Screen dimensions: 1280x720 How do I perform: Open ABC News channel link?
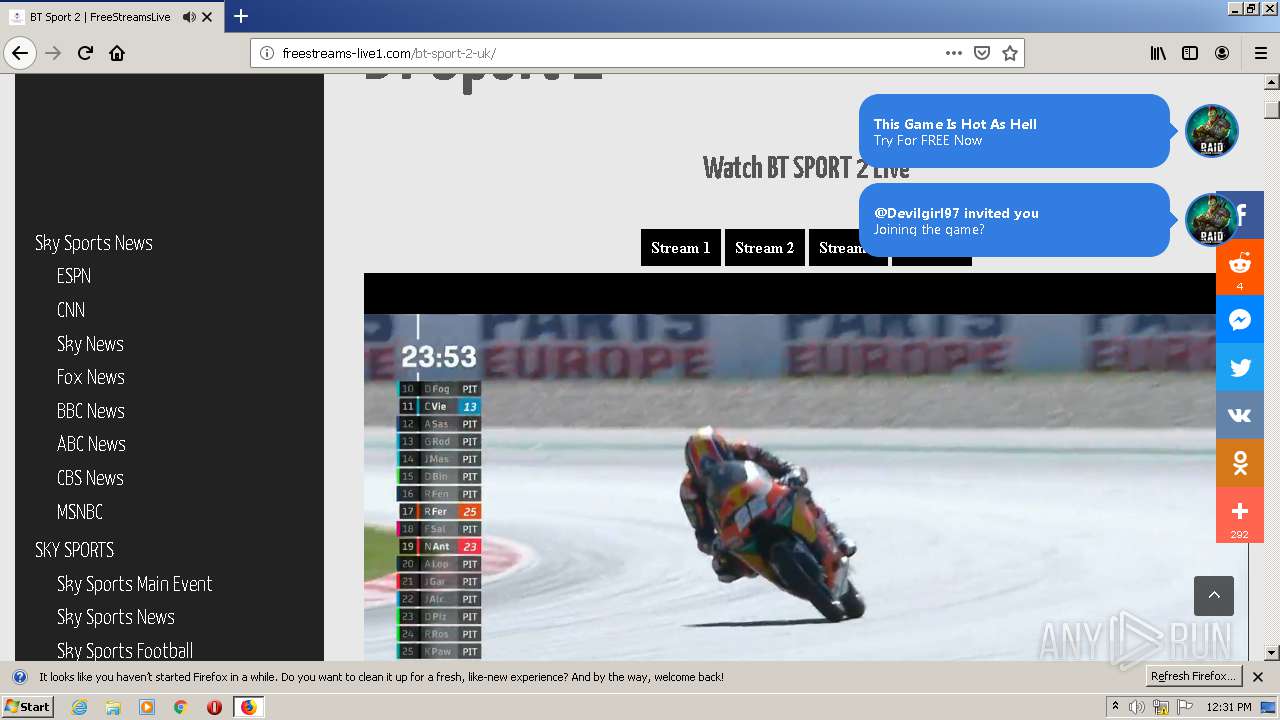tap(91, 444)
